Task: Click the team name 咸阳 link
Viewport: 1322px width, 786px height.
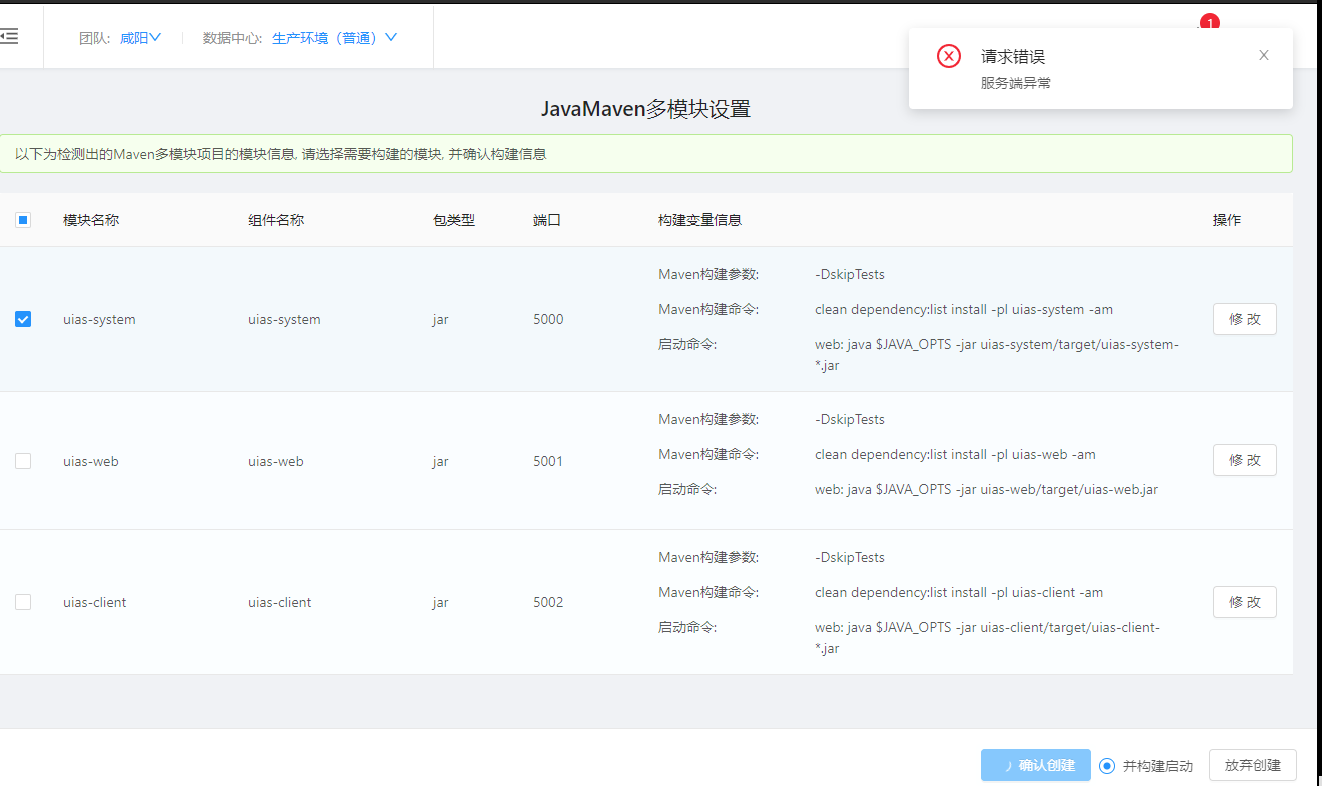Action: pyautogui.click(x=134, y=37)
